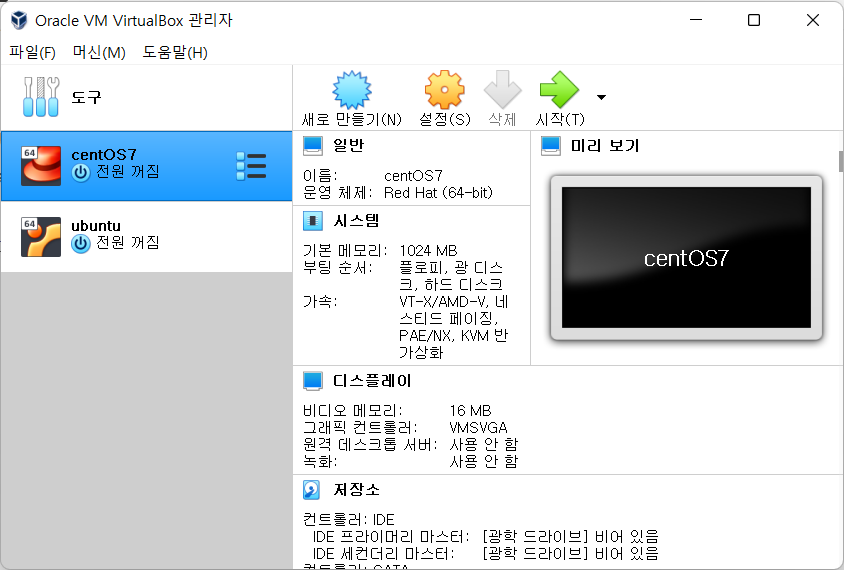Click the '16 MB' video memory value
The height and width of the screenshot is (570, 844).
(x=470, y=411)
